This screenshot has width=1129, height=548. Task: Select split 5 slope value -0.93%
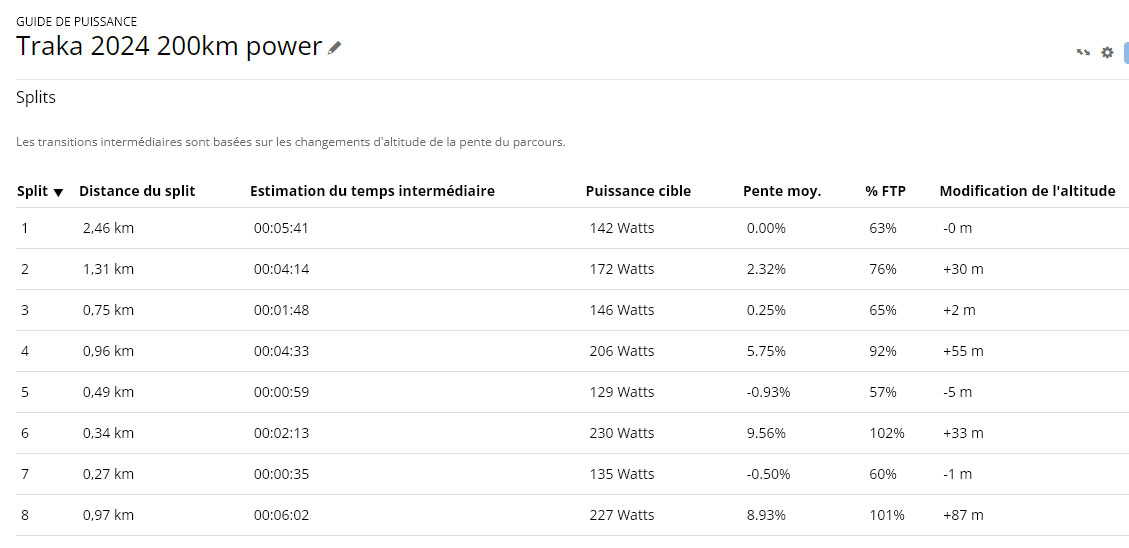click(768, 392)
